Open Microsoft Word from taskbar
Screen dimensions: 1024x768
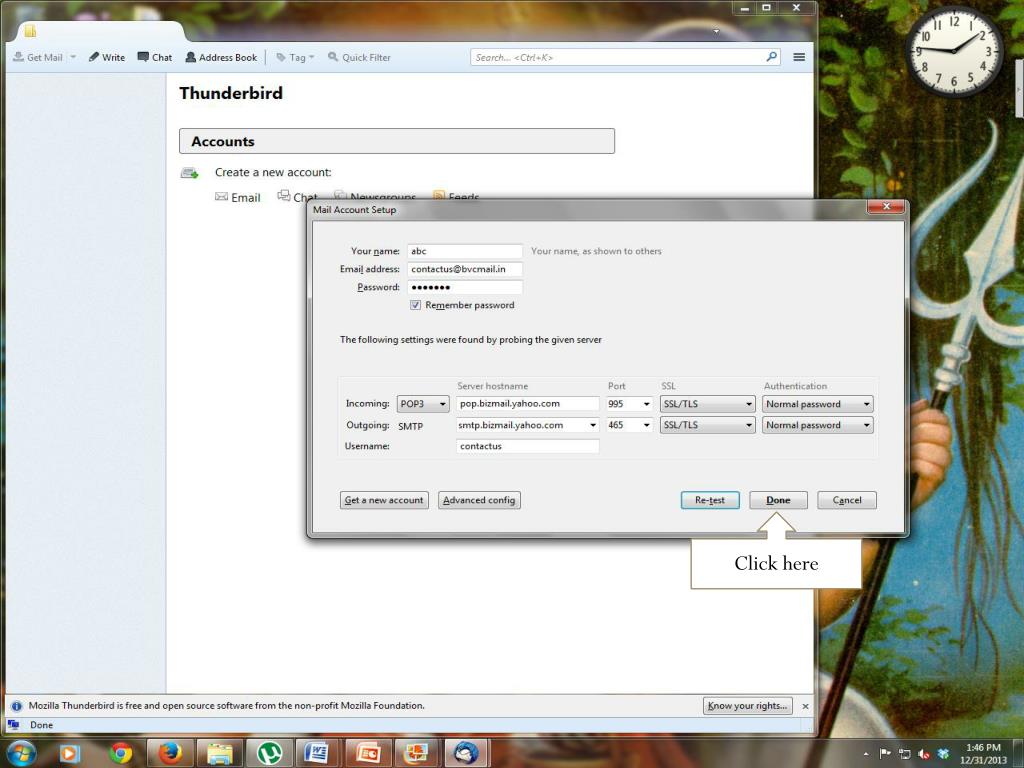(x=318, y=754)
